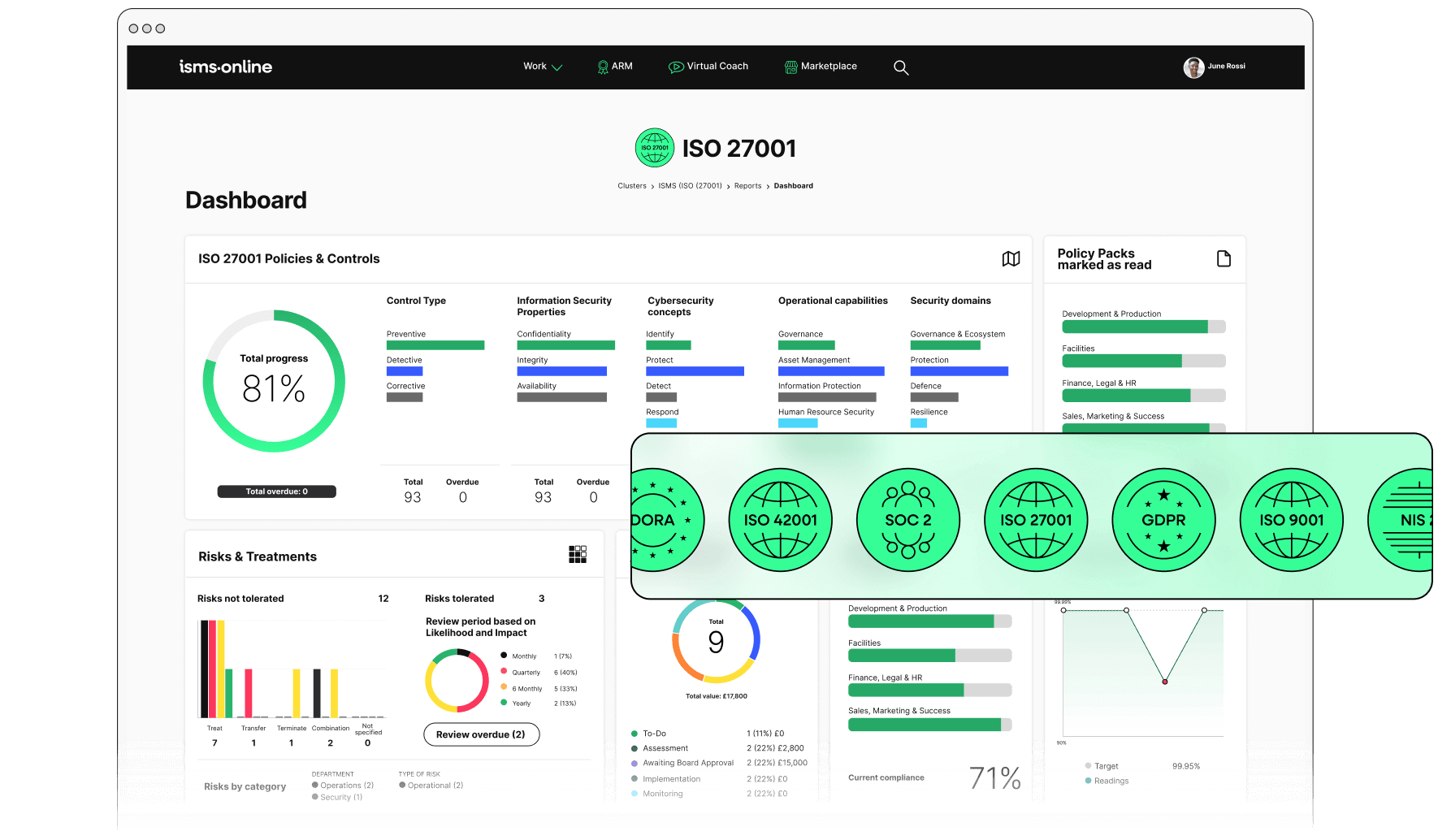Click the ISO 27001 badge in the carousel

[1036, 520]
